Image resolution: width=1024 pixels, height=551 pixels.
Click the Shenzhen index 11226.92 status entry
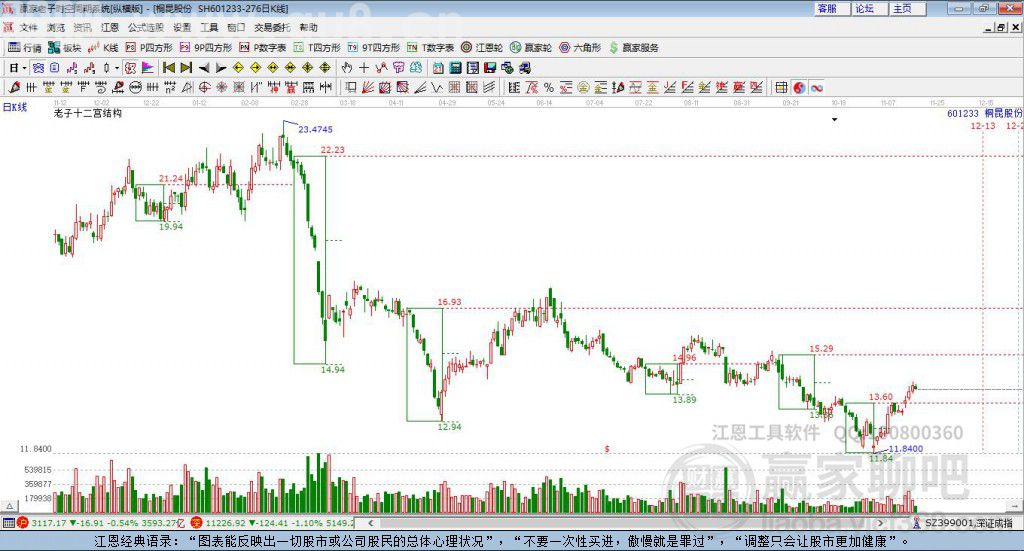click(x=274, y=523)
